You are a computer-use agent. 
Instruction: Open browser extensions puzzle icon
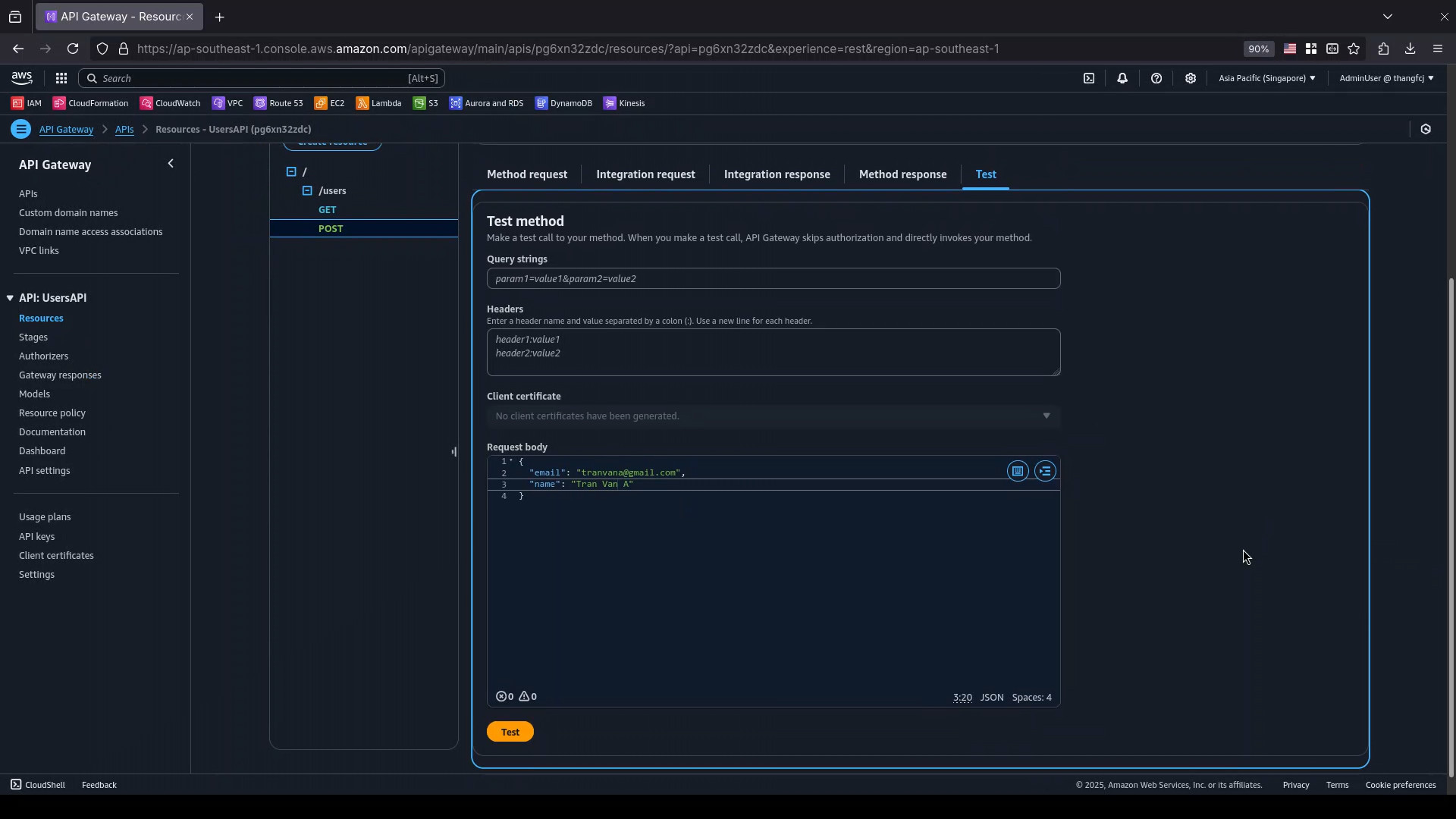(1383, 49)
